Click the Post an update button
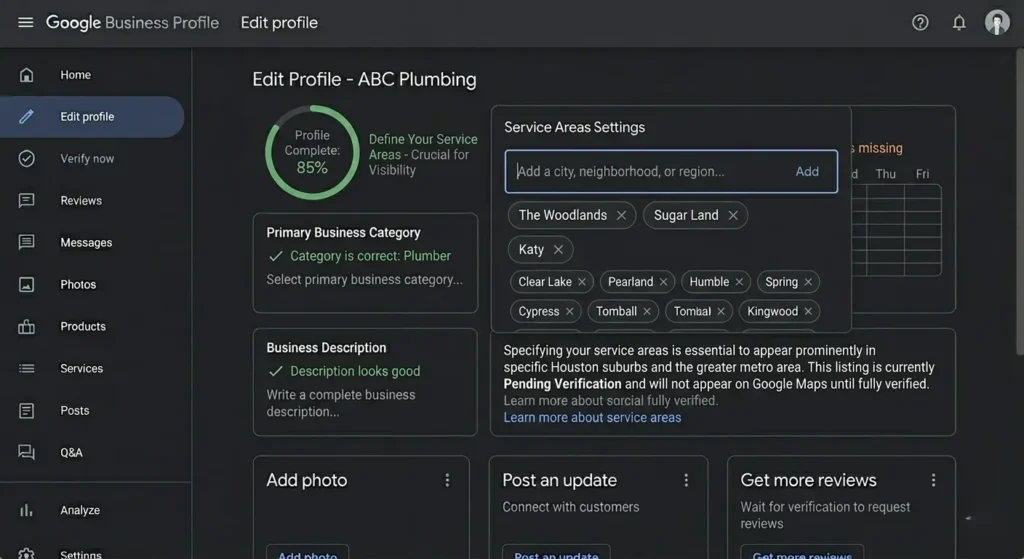The image size is (1024, 559). point(556,552)
